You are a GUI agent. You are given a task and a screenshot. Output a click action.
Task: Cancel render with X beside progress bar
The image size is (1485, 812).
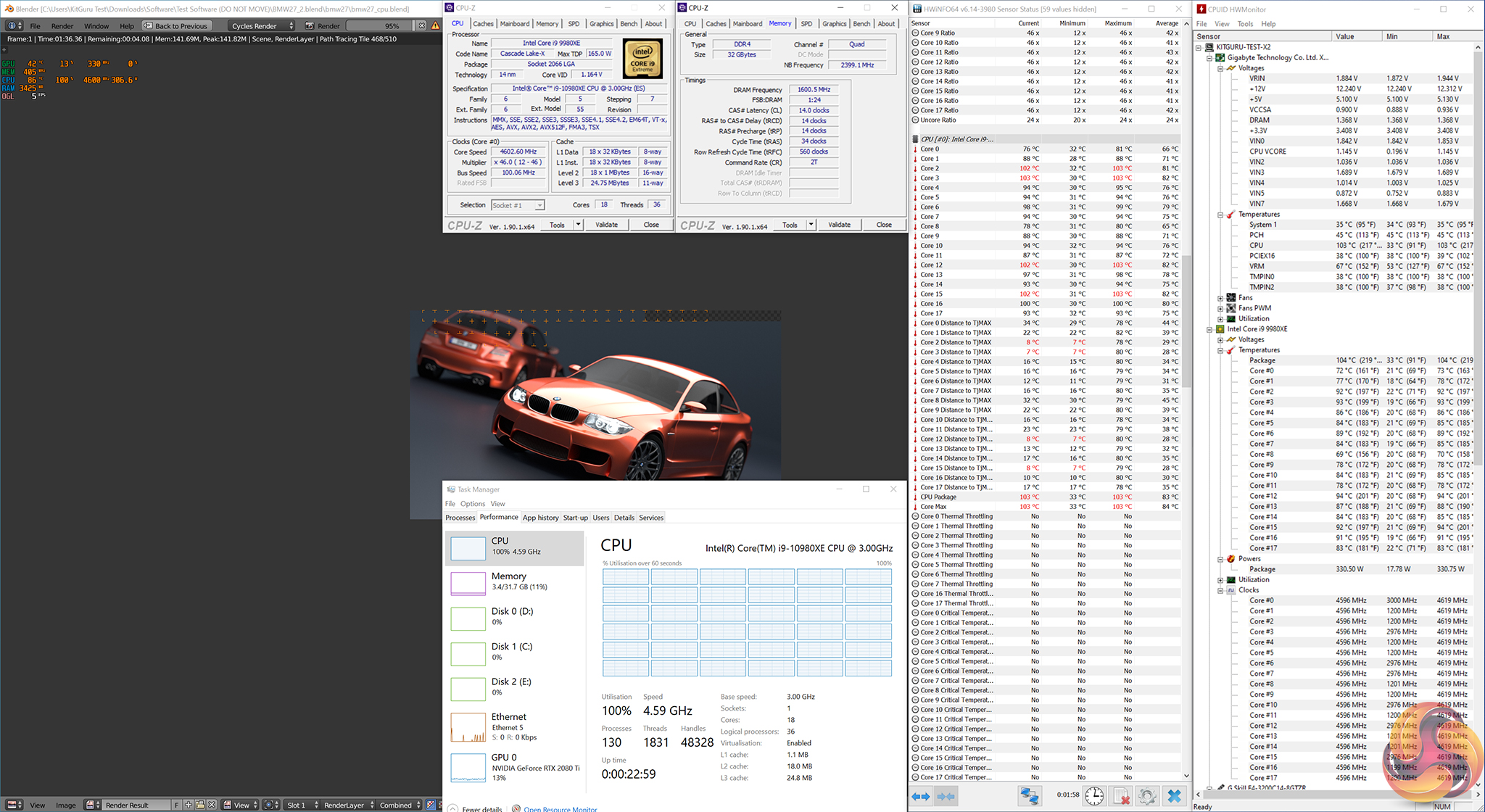pyautogui.click(x=422, y=25)
